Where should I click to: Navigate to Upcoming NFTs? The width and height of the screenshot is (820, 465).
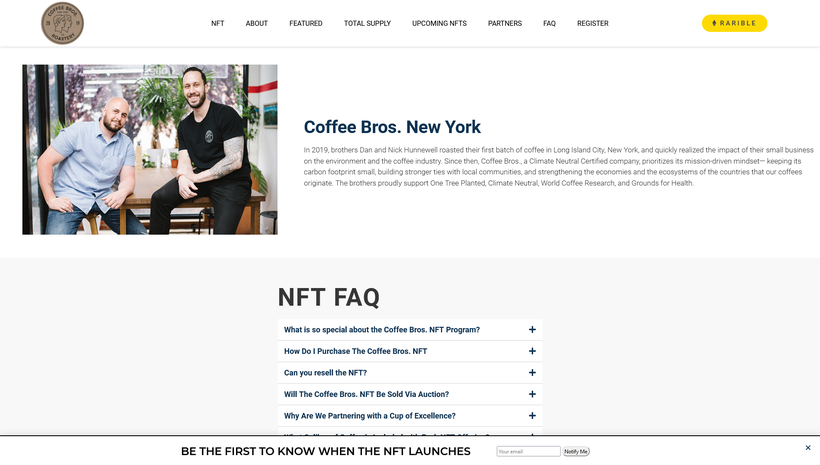[439, 23]
